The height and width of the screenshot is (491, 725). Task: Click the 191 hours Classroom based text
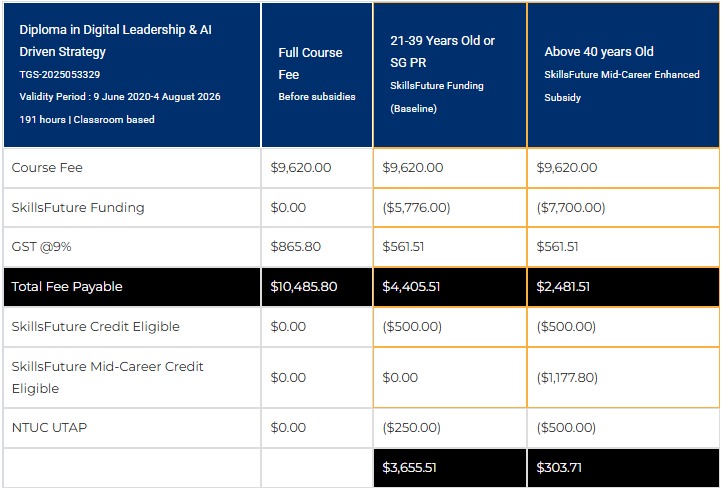click(x=86, y=119)
